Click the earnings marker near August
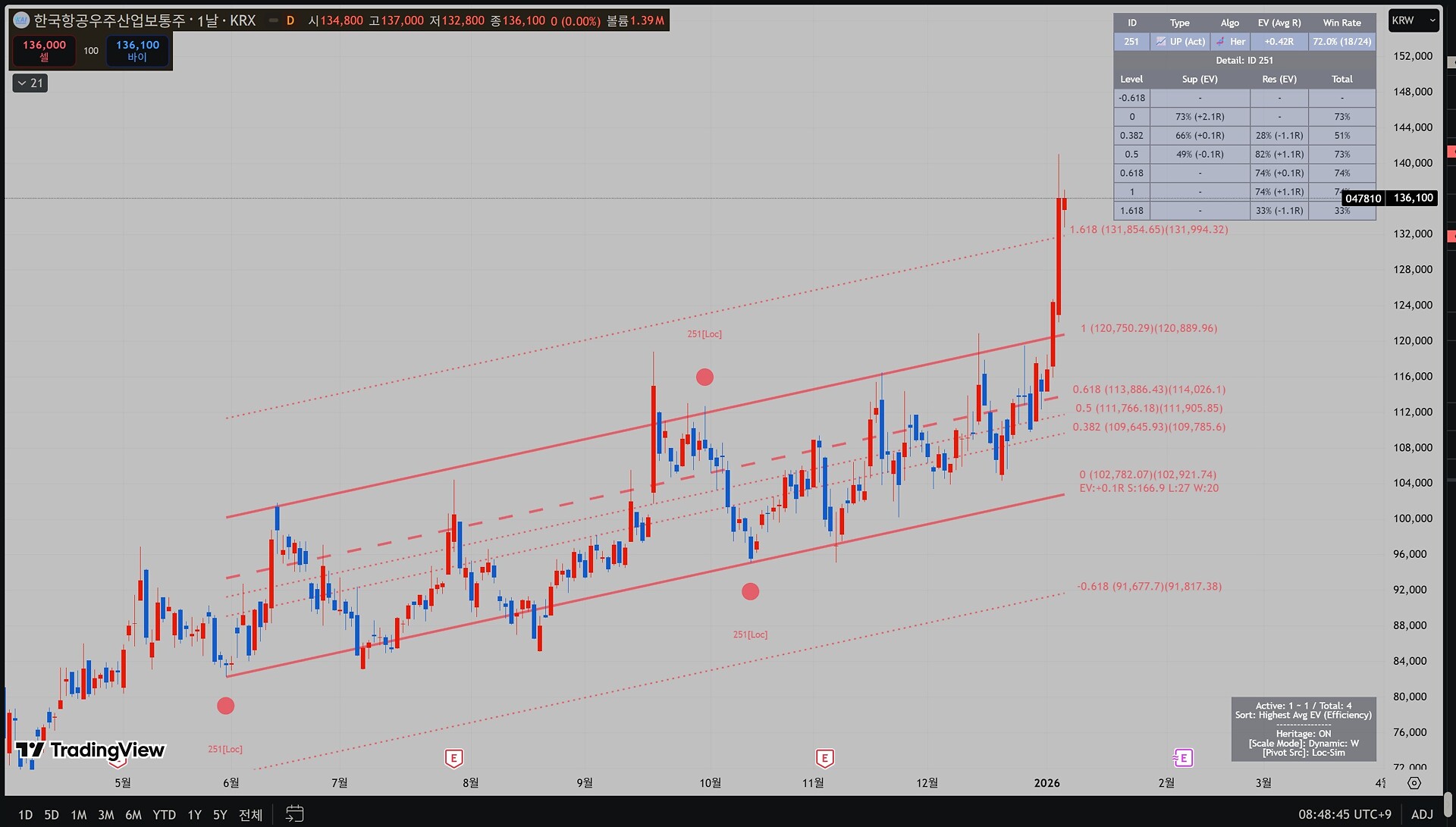 tap(453, 758)
